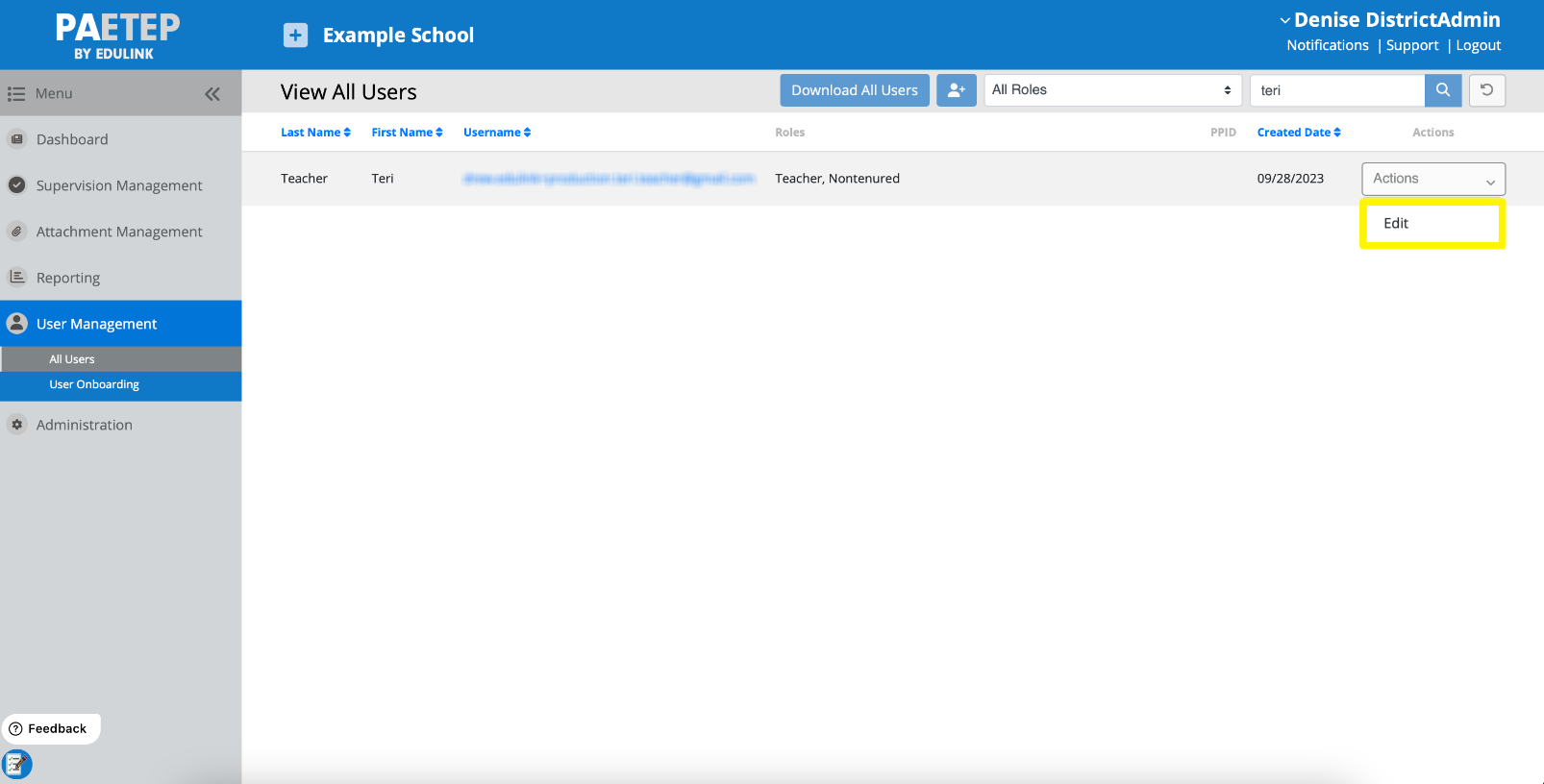
Task: Click the first name Teri cell
Action: (x=383, y=179)
